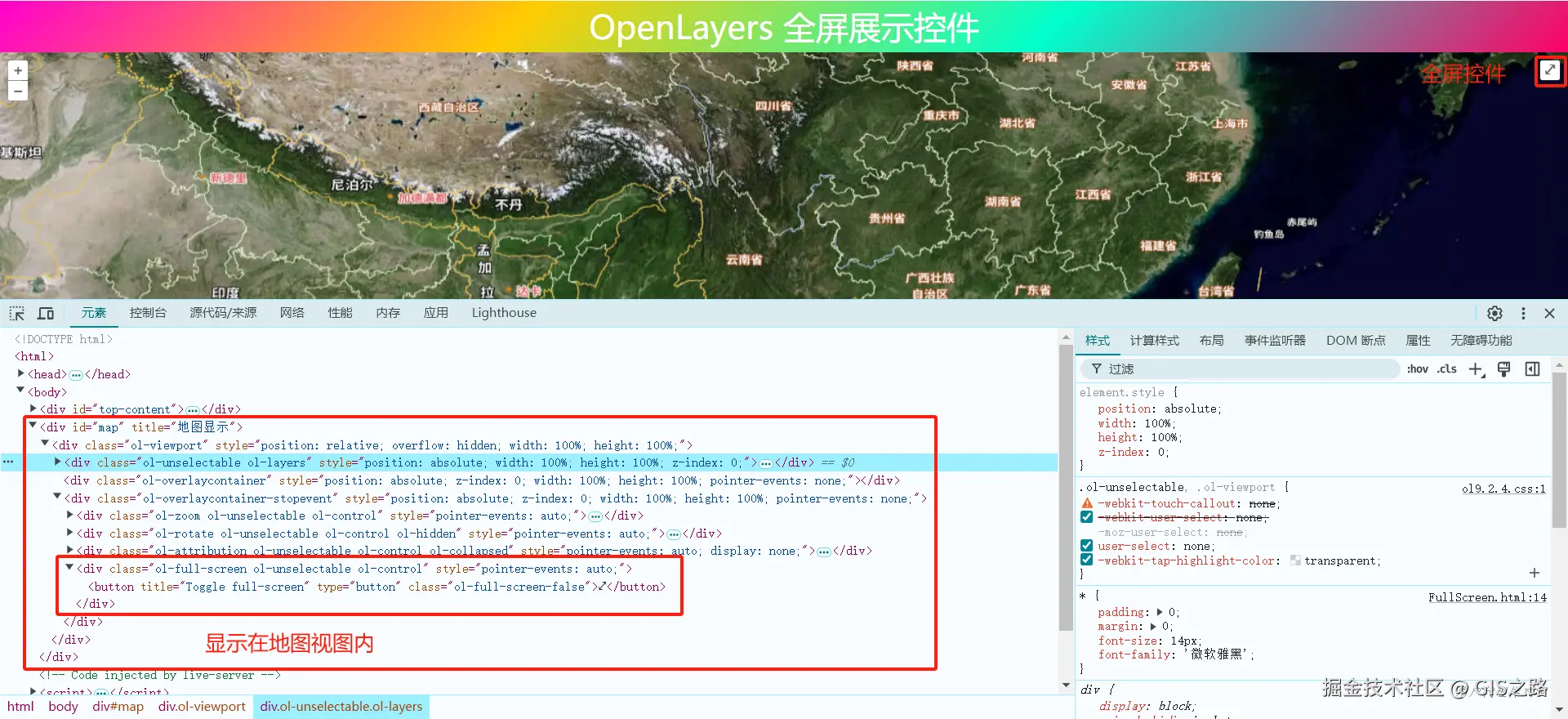Activate the DevTools element inspector picker
Viewport: 1568px width, 719px height.
(16, 314)
